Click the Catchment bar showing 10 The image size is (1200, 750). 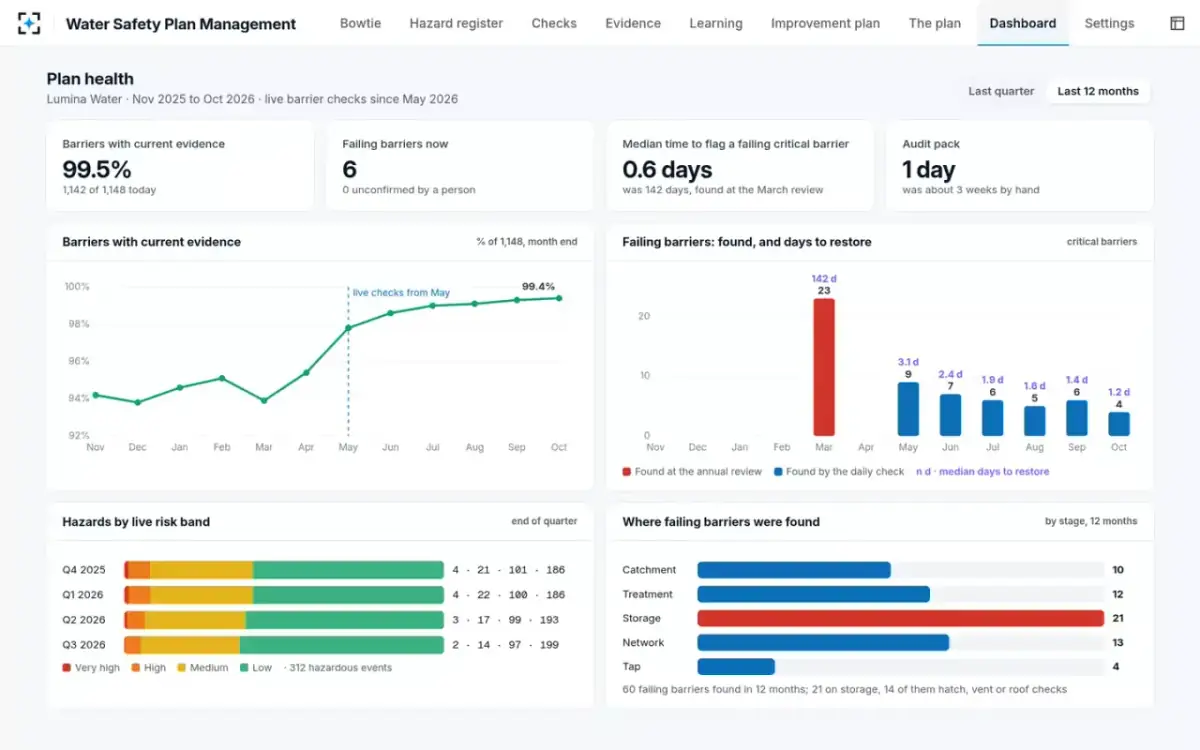click(794, 570)
